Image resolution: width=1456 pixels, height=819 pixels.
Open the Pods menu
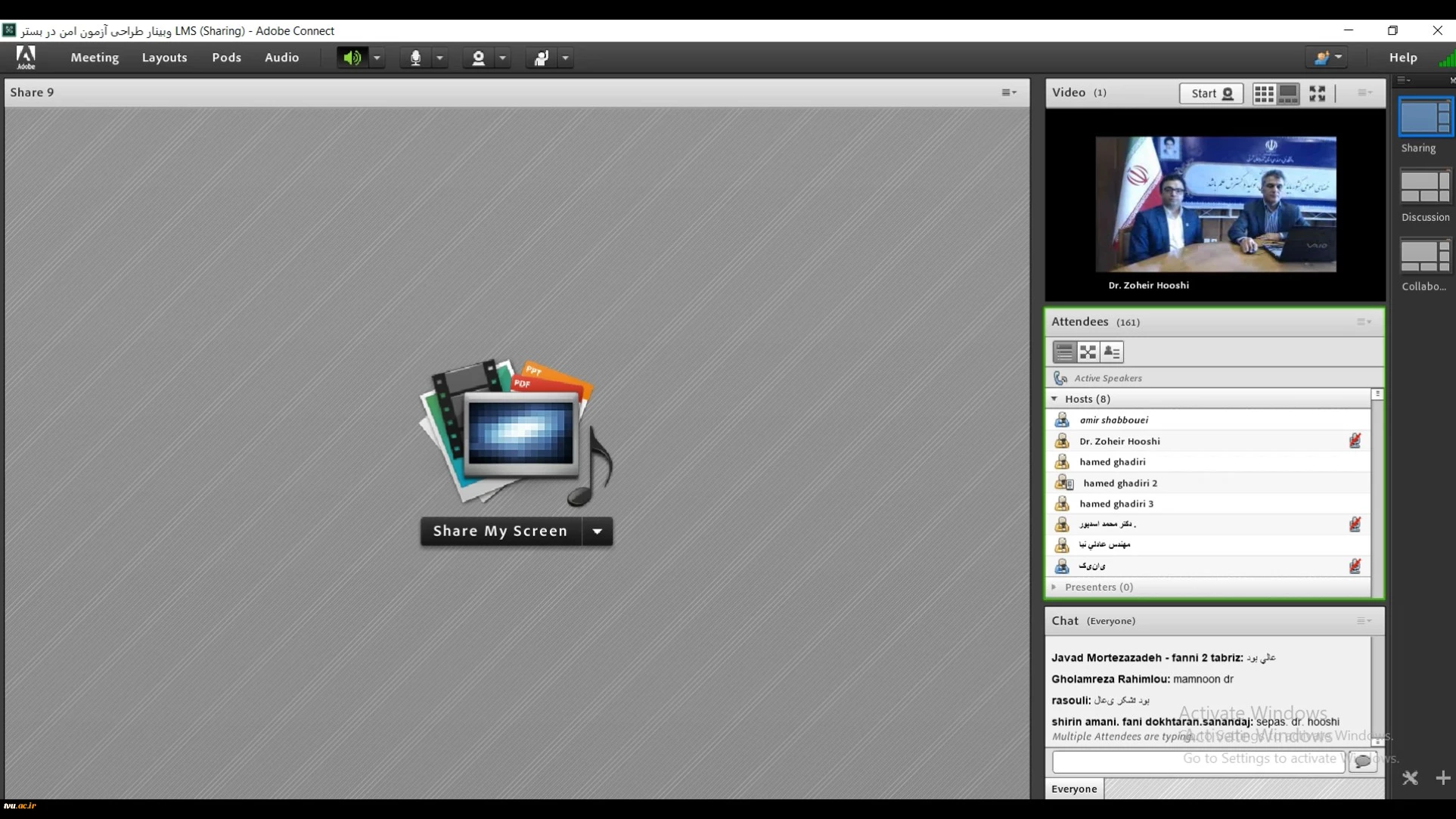tap(226, 57)
